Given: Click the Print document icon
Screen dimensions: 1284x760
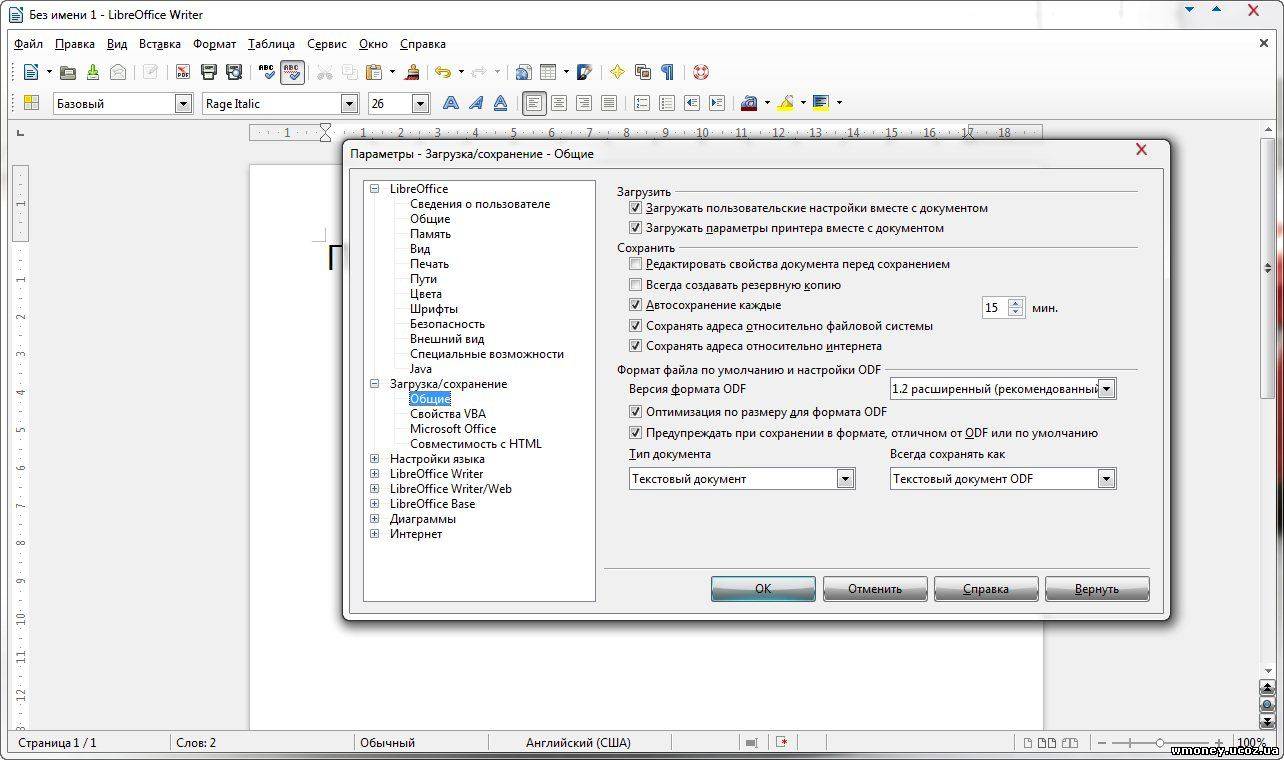Looking at the screenshot, I should click(209, 72).
